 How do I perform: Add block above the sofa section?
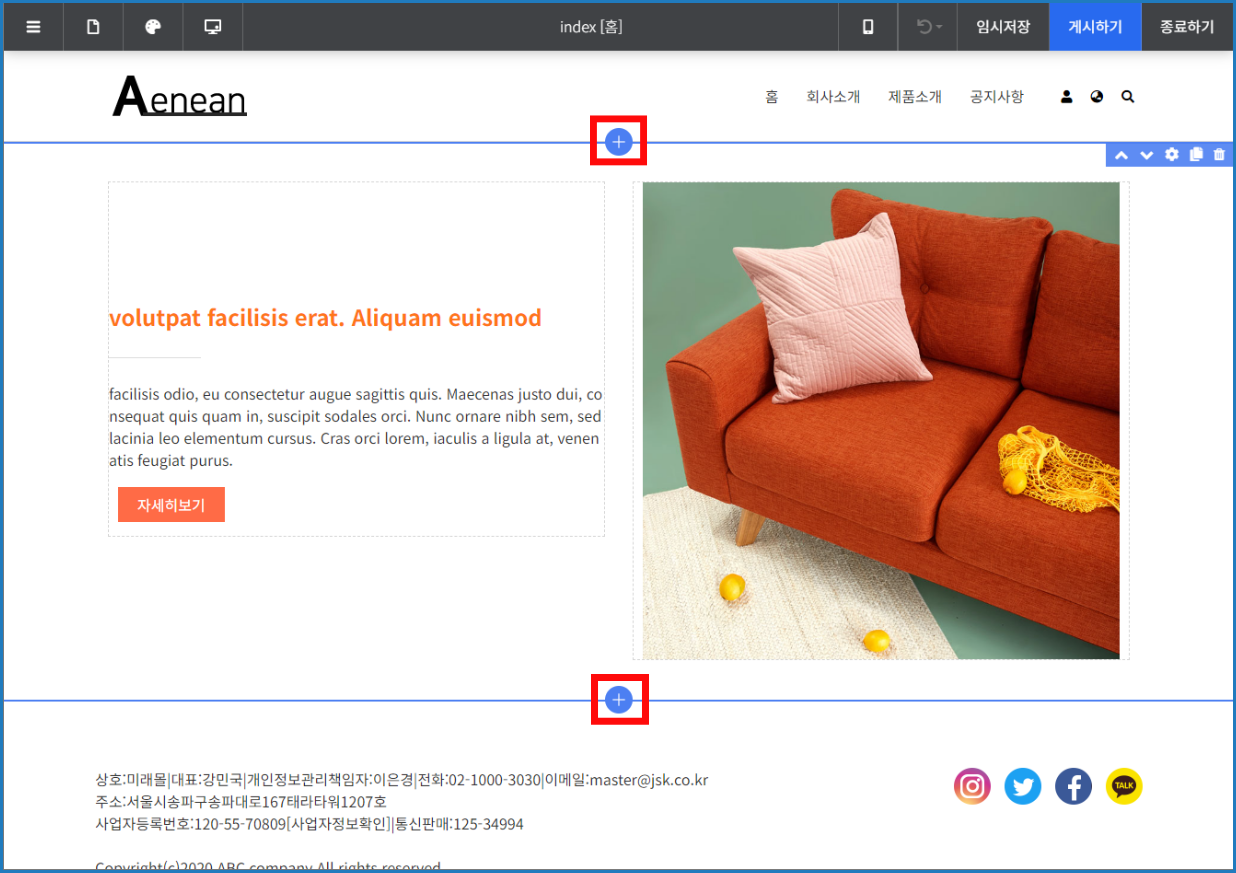click(x=619, y=142)
